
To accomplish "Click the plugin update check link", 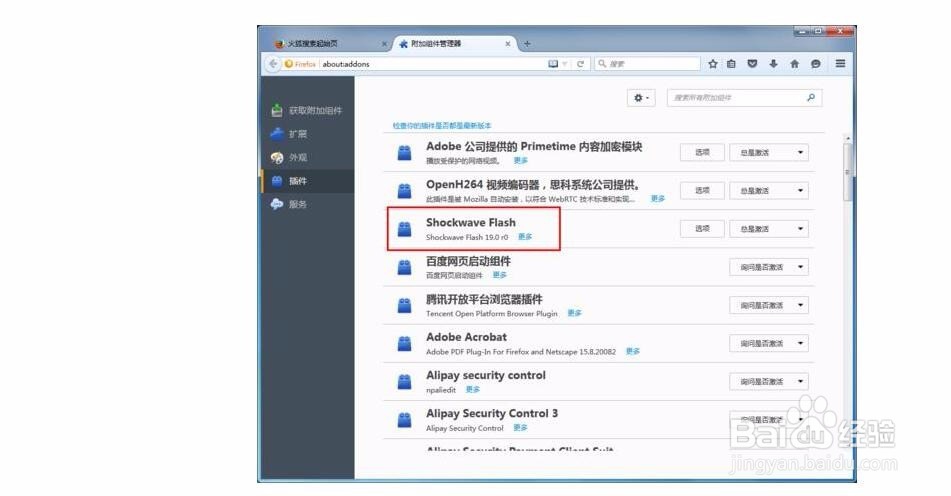I will point(442,126).
